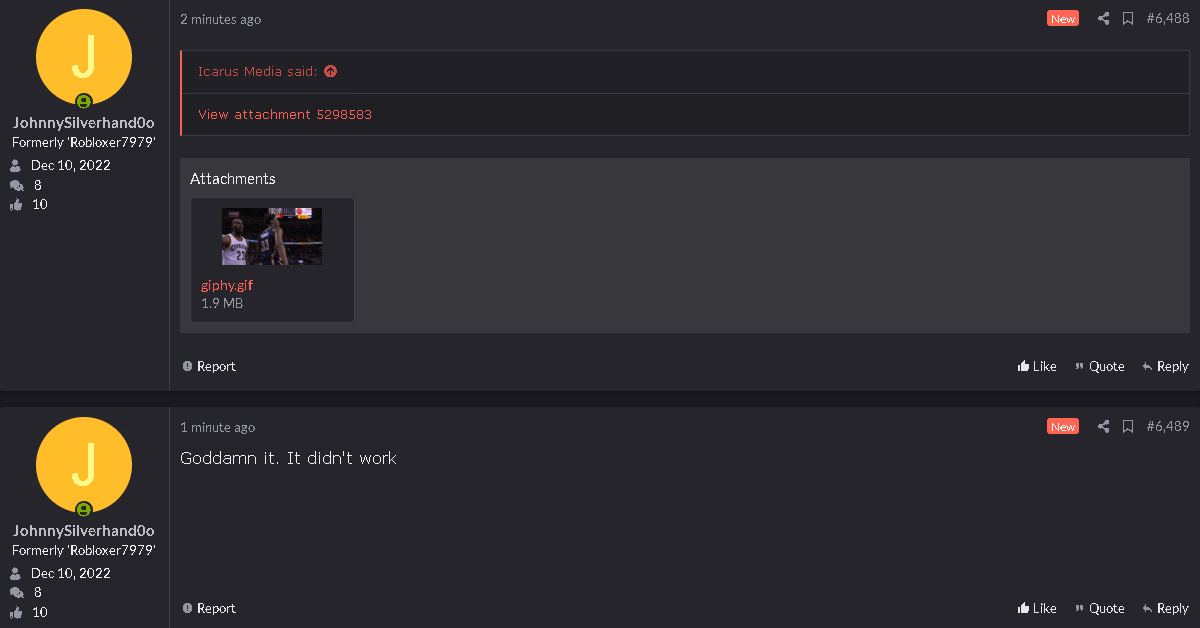Viewport: 1200px width, 628px height.
Task: Reply to post #6,488
Action: [x=1165, y=366]
